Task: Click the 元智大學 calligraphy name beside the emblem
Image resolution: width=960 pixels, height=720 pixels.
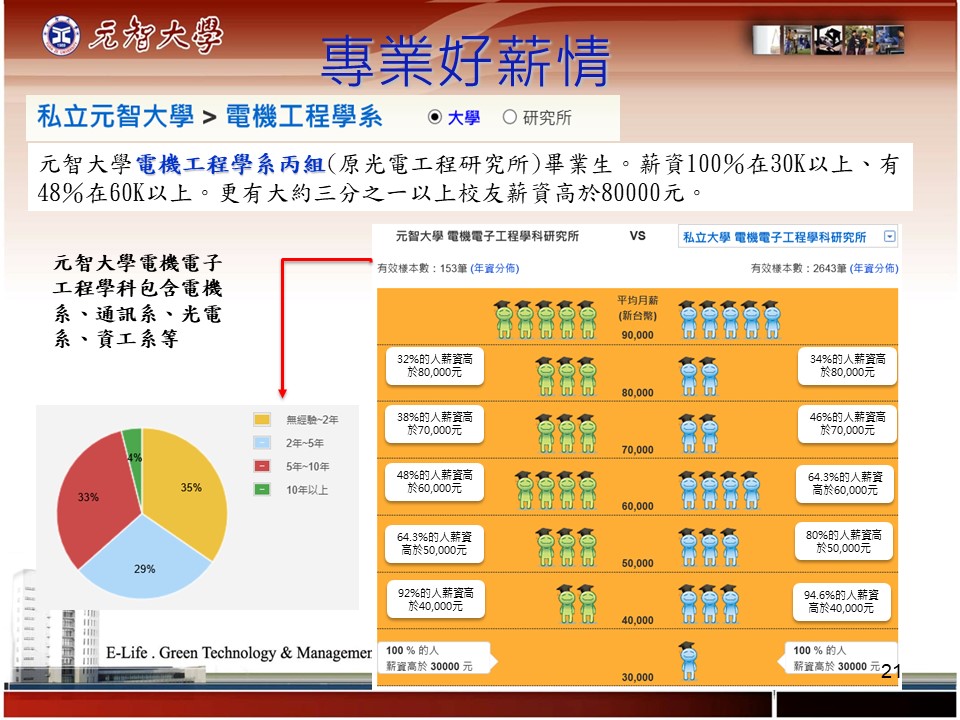Action: coord(156,35)
